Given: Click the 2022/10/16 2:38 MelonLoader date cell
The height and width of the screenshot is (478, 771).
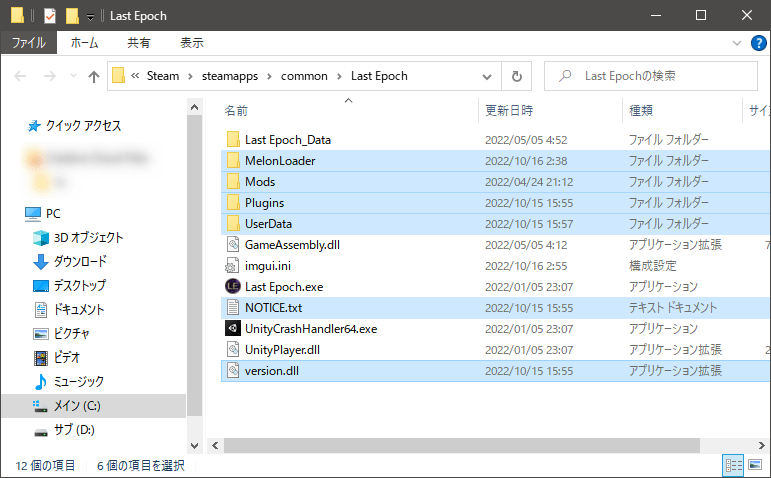Looking at the screenshot, I should pos(526,161).
